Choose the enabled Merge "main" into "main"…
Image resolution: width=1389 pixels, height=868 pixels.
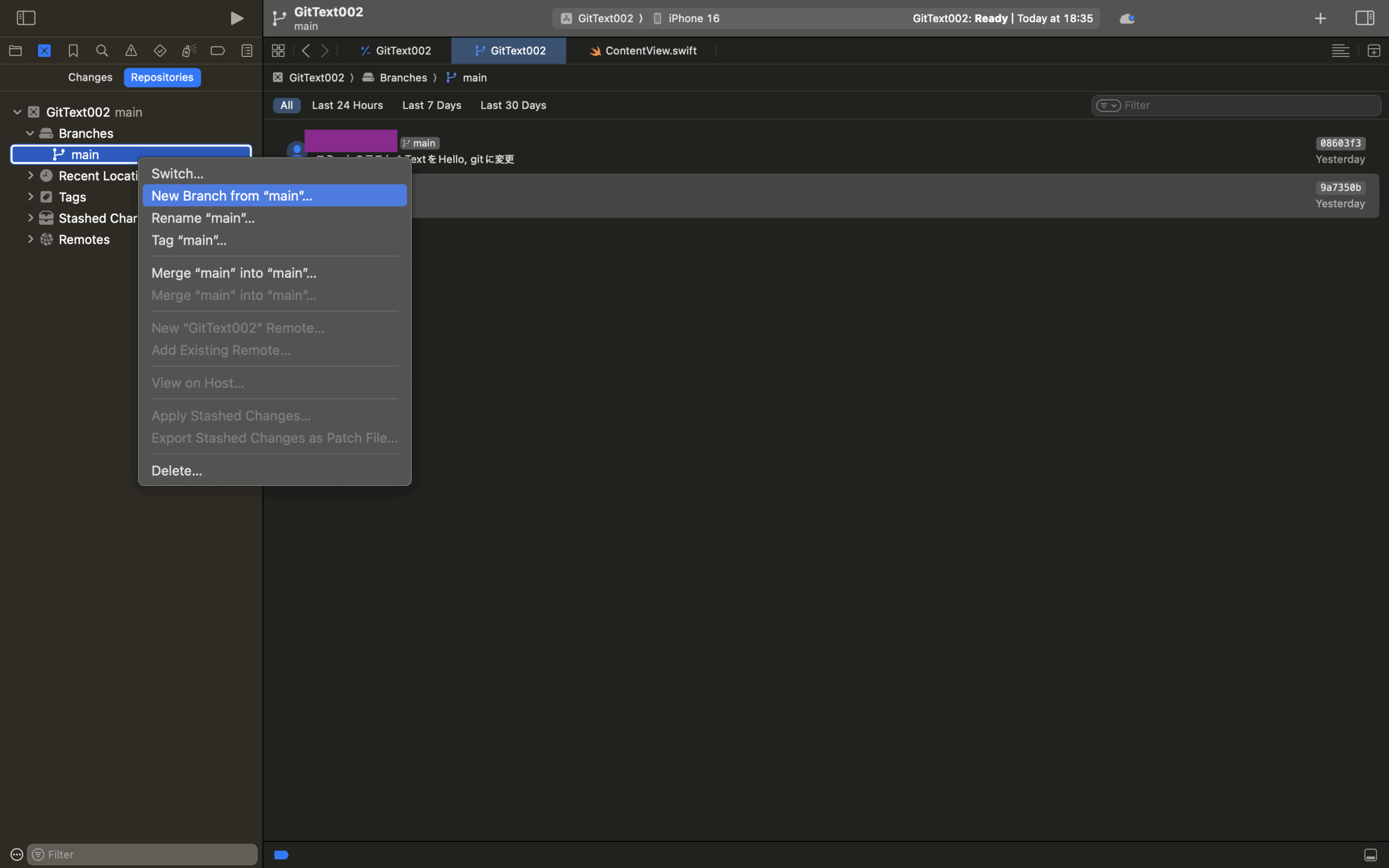tap(275, 273)
